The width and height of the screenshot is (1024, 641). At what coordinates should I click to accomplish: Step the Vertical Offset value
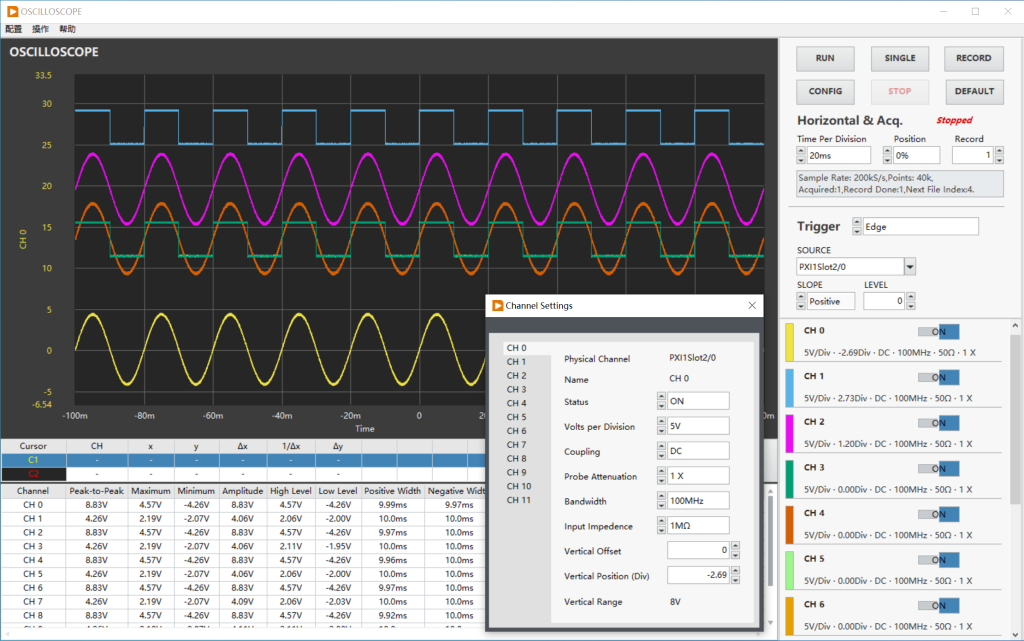coord(735,550)
